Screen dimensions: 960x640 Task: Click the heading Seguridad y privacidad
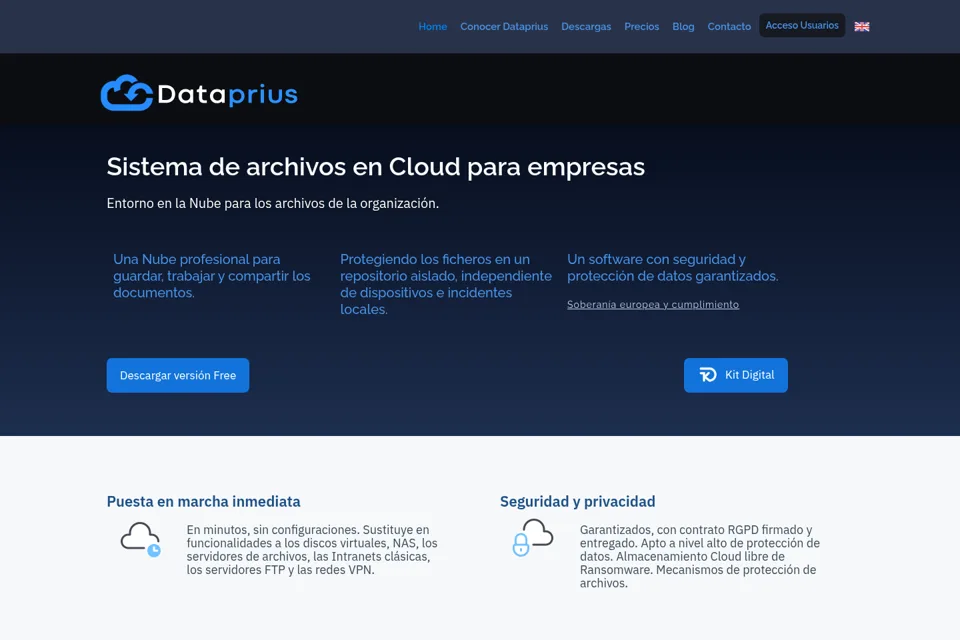[577, 502]
